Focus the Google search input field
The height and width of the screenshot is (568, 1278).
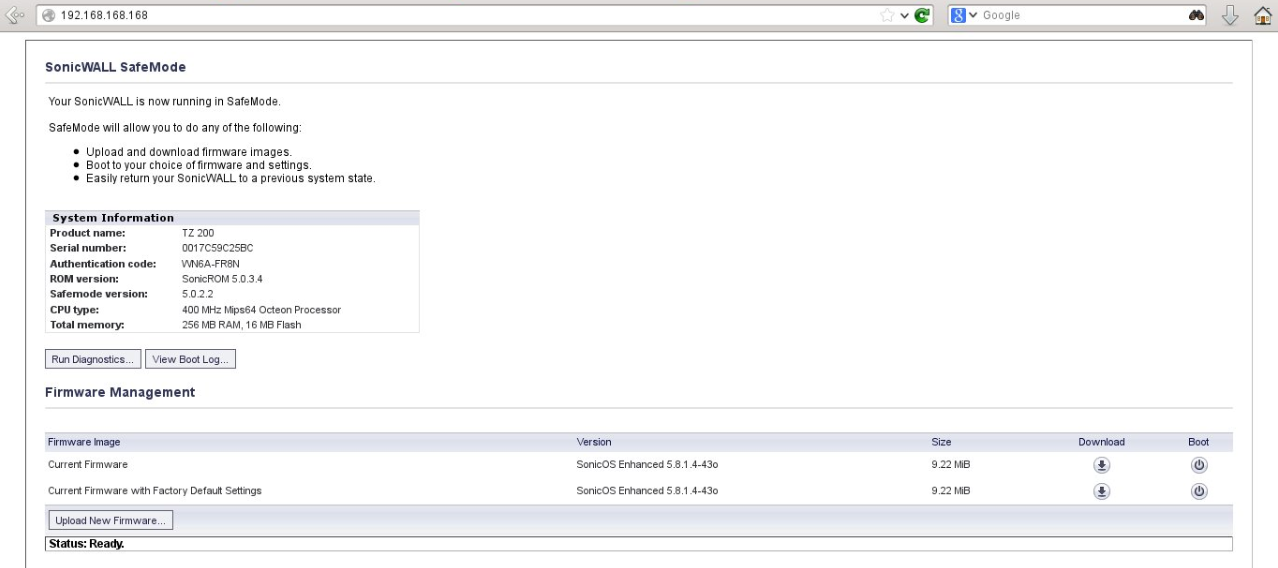pos(1080,16)
